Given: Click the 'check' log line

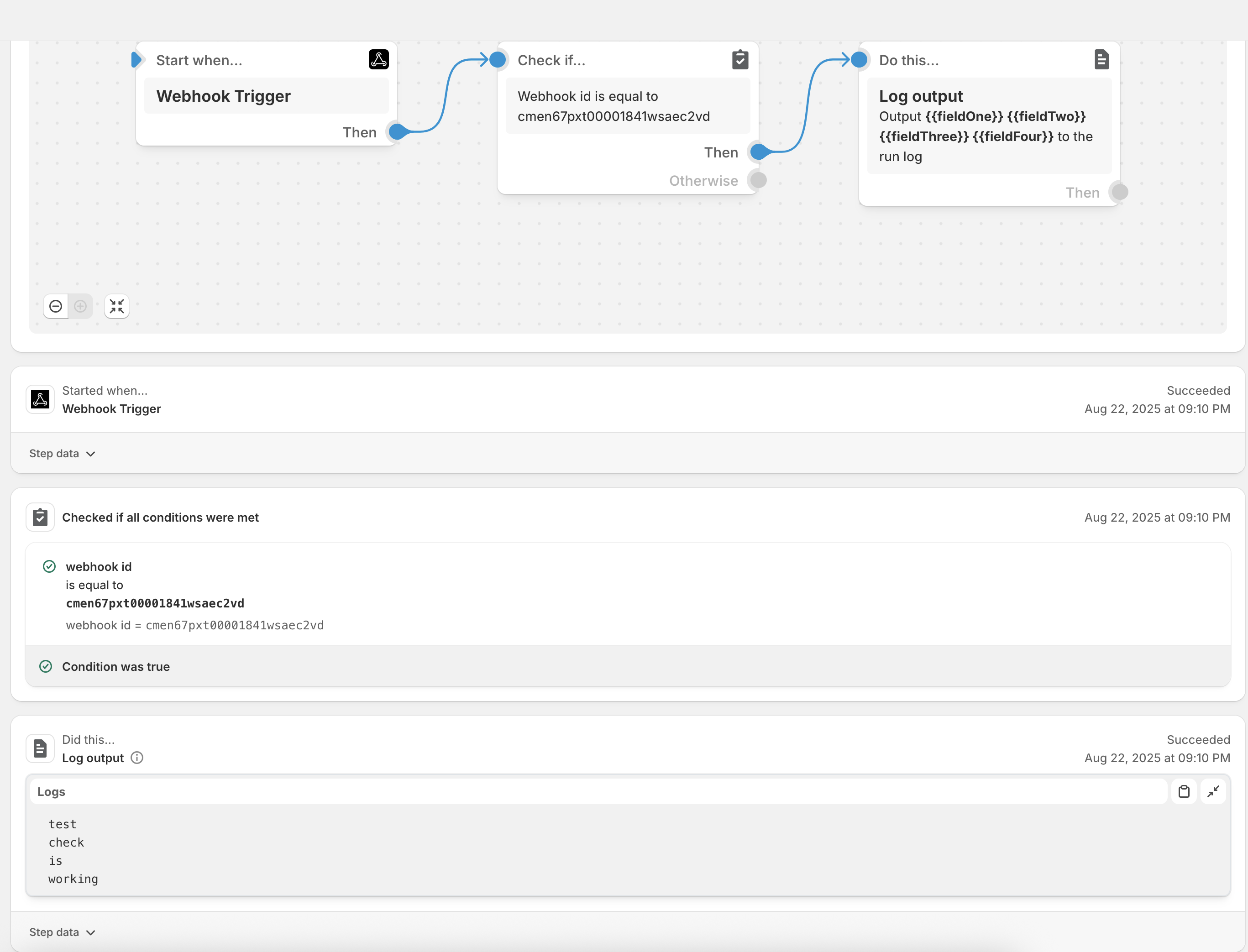Looking at the screenshot, I should (66, 842).
